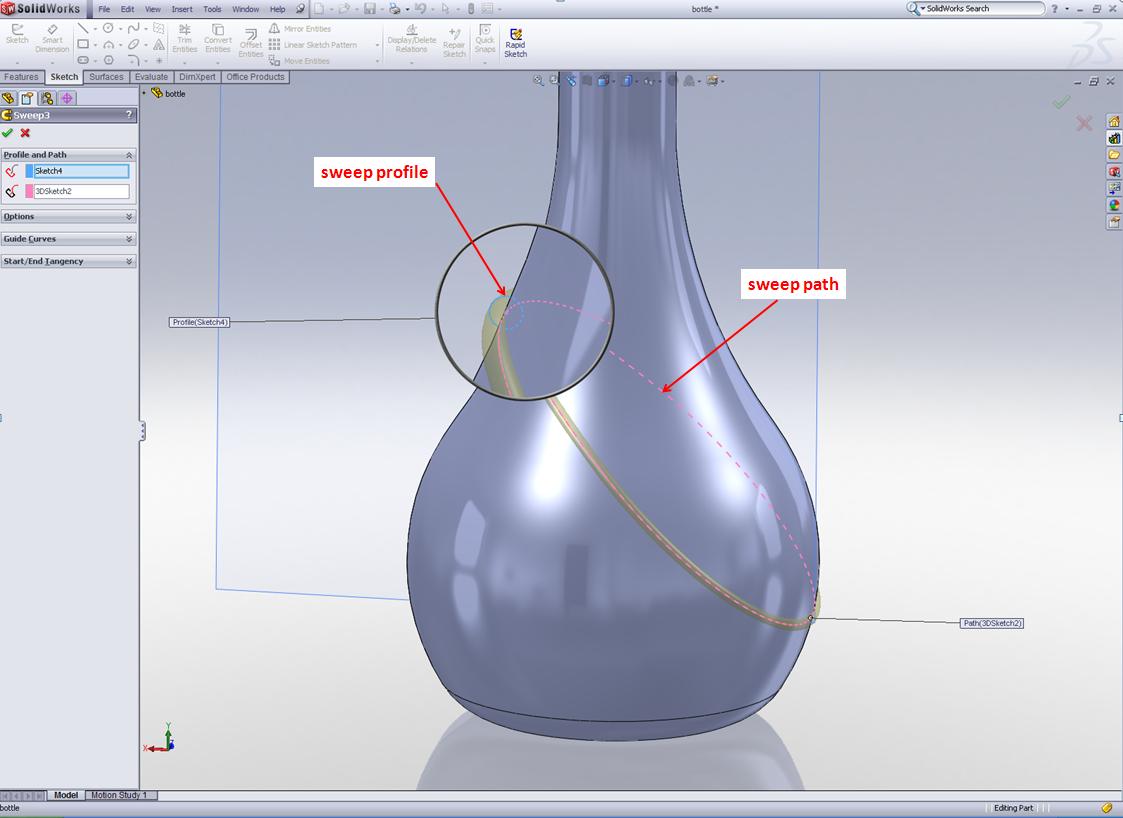Expand the Options section
Image resolution: width=1123 pixels, height=818 pixels.
(129, 216)
